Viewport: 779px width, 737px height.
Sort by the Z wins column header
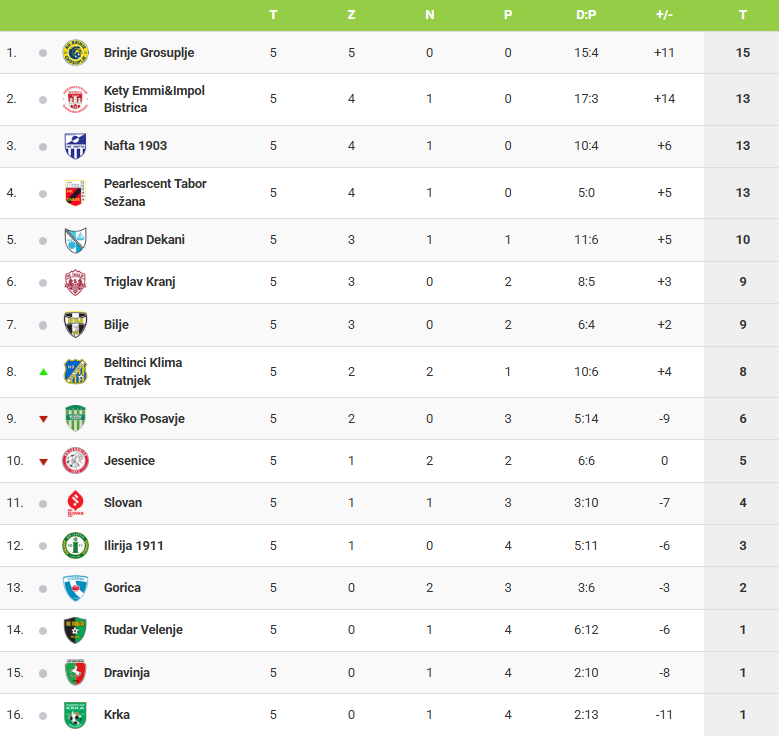(x=351, y=15)
